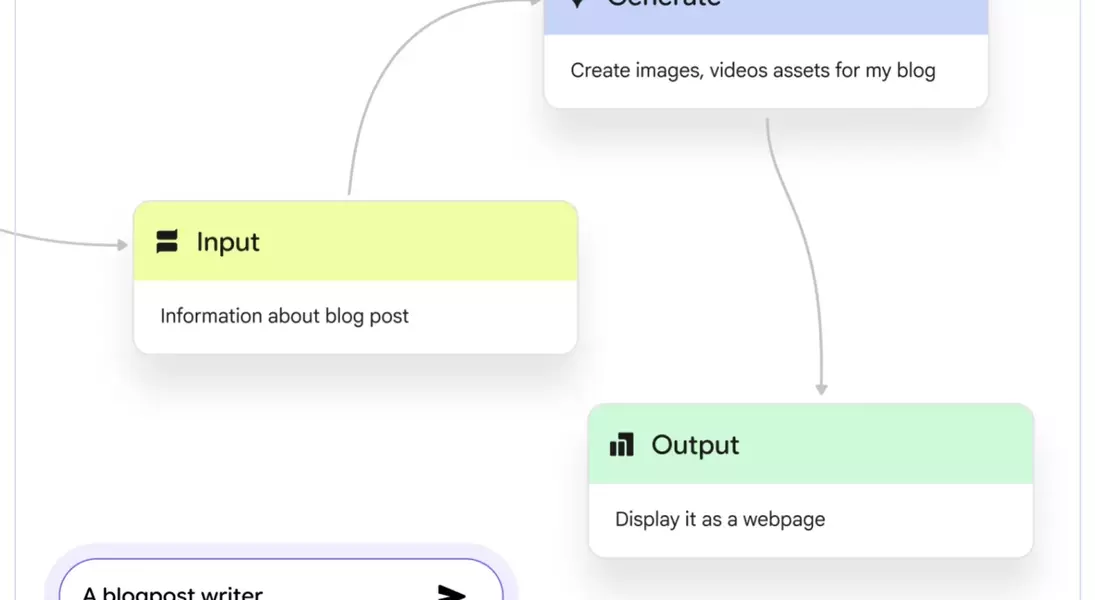
Task: Focus the "A blogpost writer" prompt field
Action: pos(250,592)
